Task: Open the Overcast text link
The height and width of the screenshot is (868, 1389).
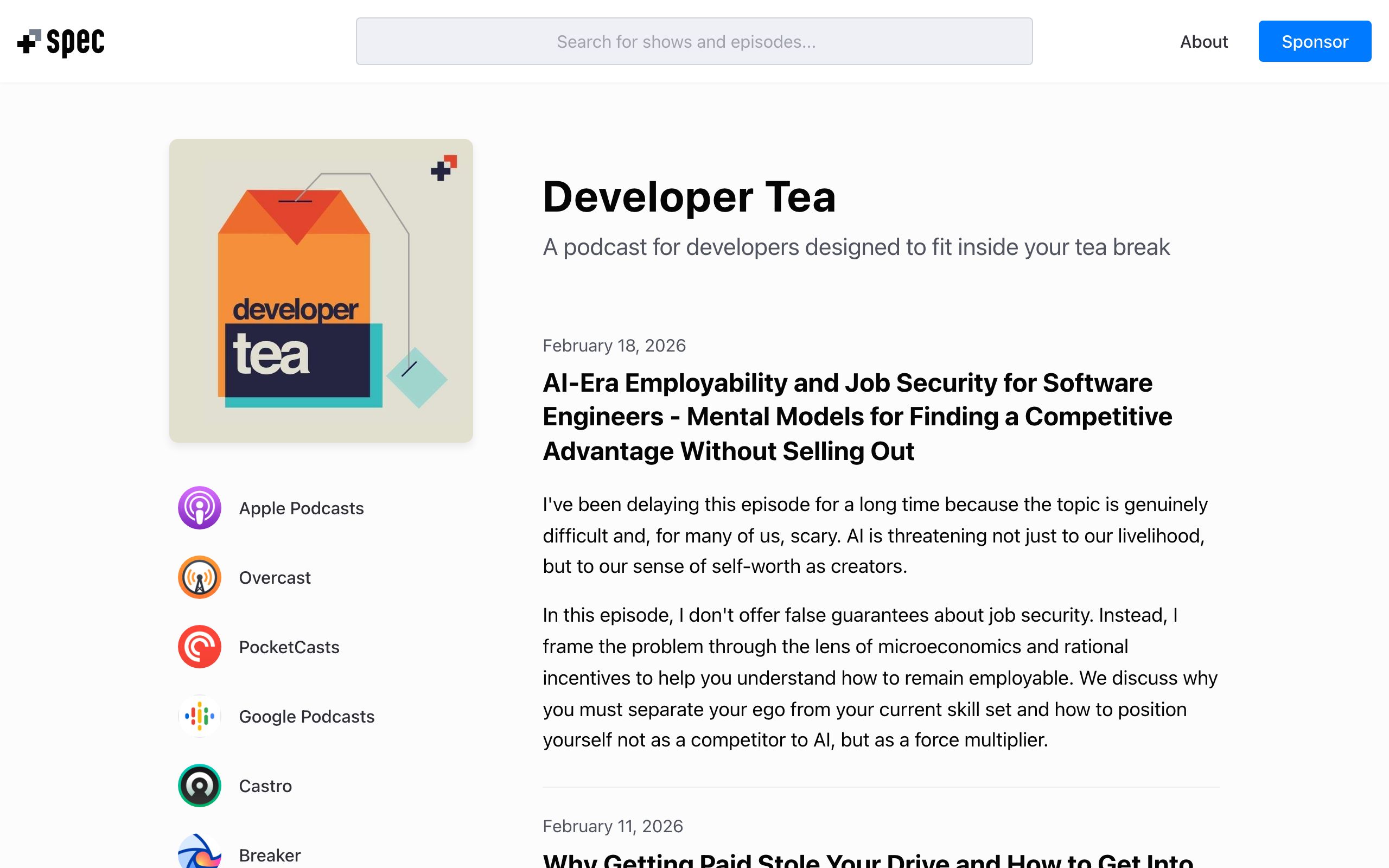Action: coord(275,578)
